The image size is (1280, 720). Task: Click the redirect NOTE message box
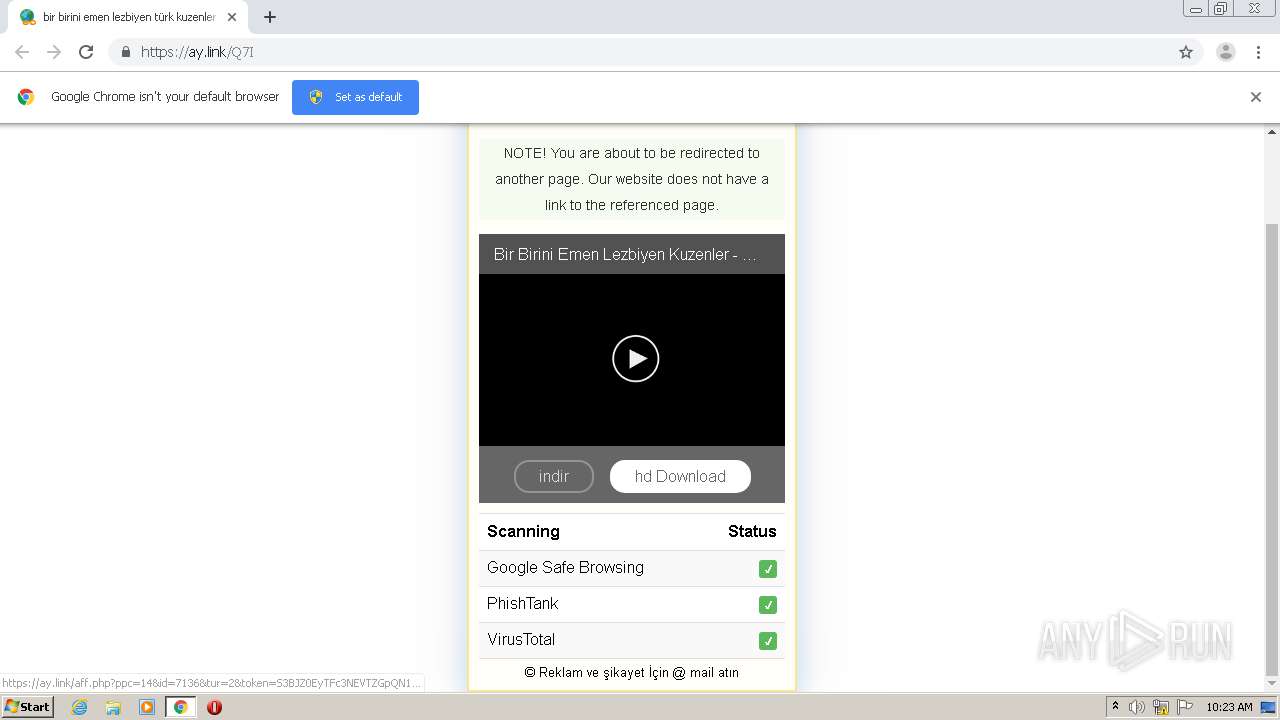pyautogui.click(x=632, y=179)
